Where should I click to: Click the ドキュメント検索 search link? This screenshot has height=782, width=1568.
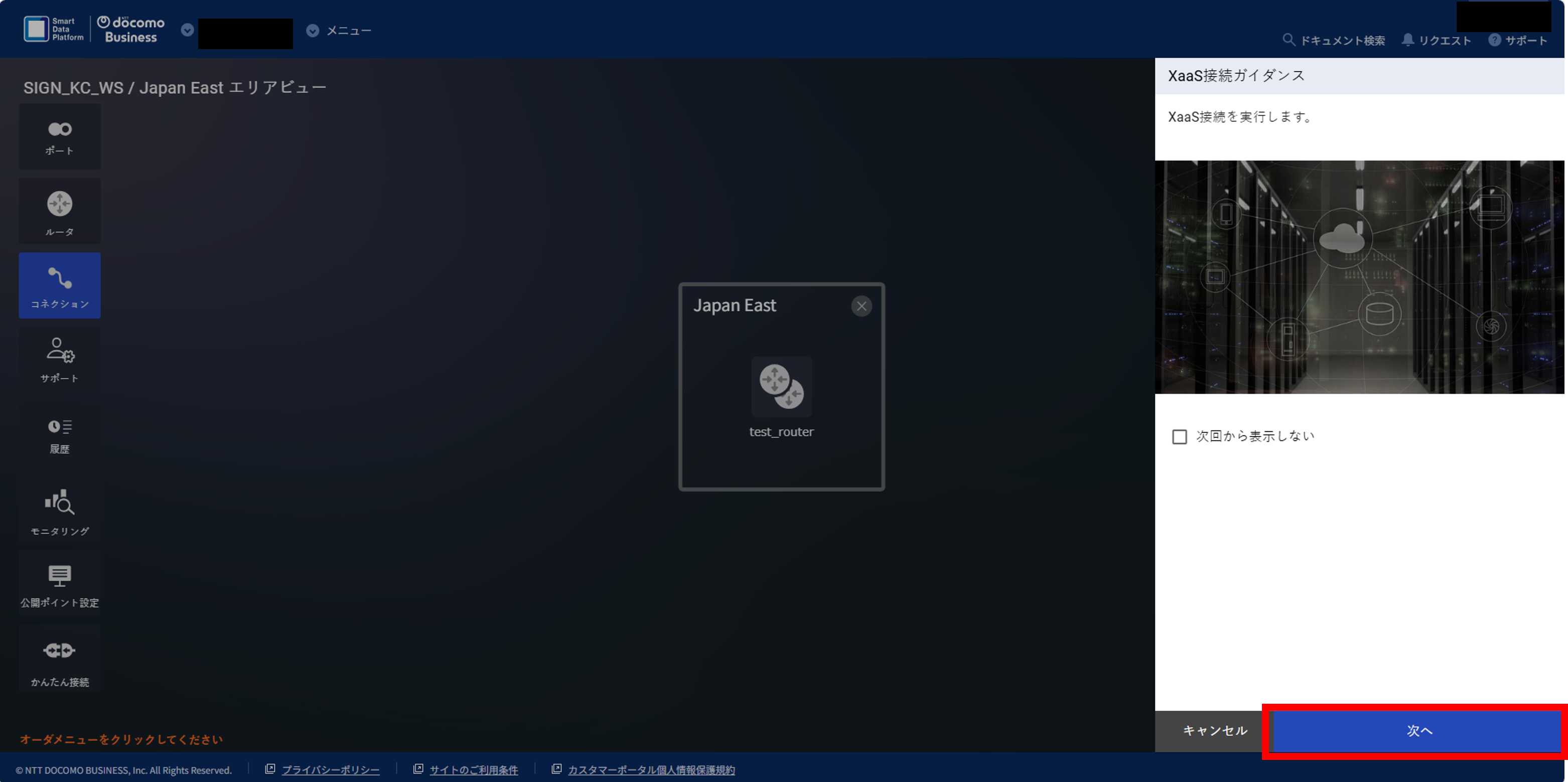click(1334, 40)
